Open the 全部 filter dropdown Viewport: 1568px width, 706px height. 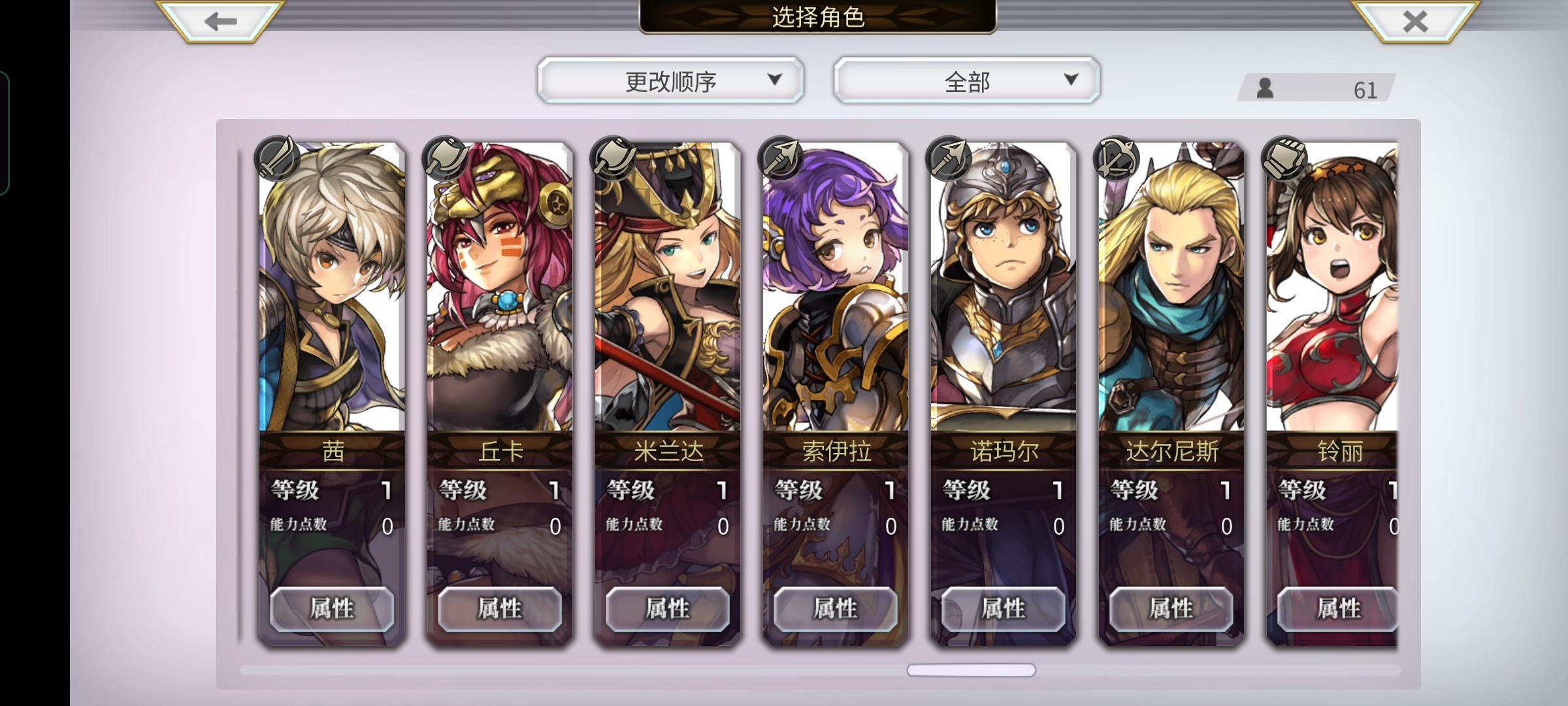point(967,80)
